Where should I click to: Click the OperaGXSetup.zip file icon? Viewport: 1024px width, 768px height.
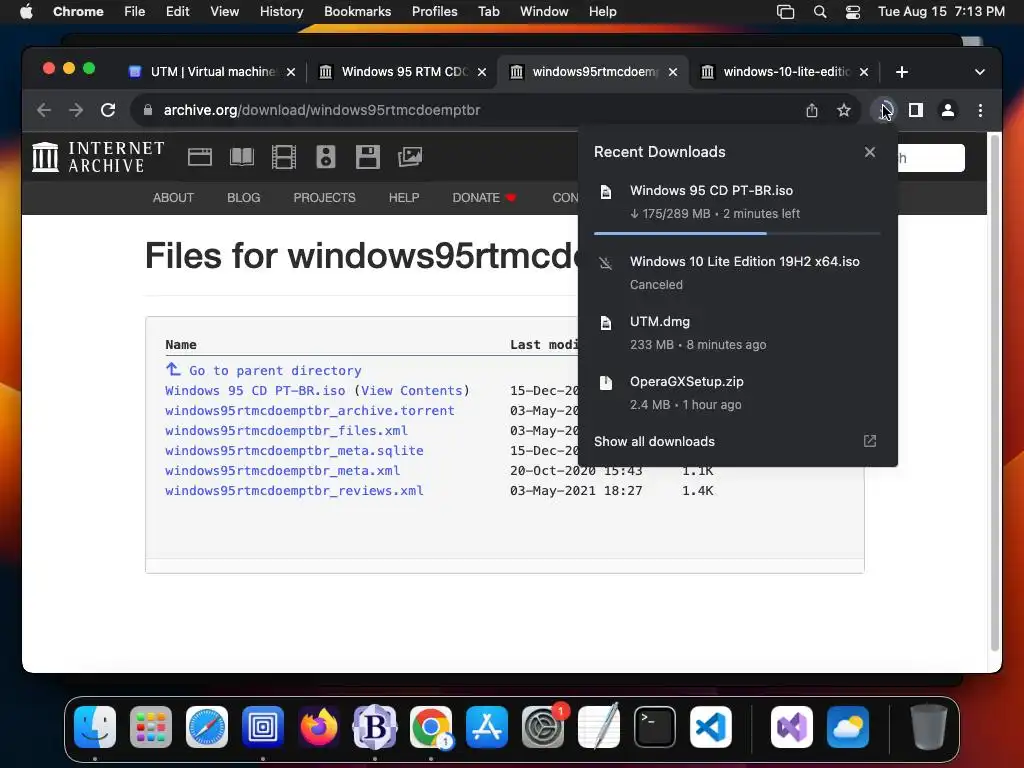(606, 383)
